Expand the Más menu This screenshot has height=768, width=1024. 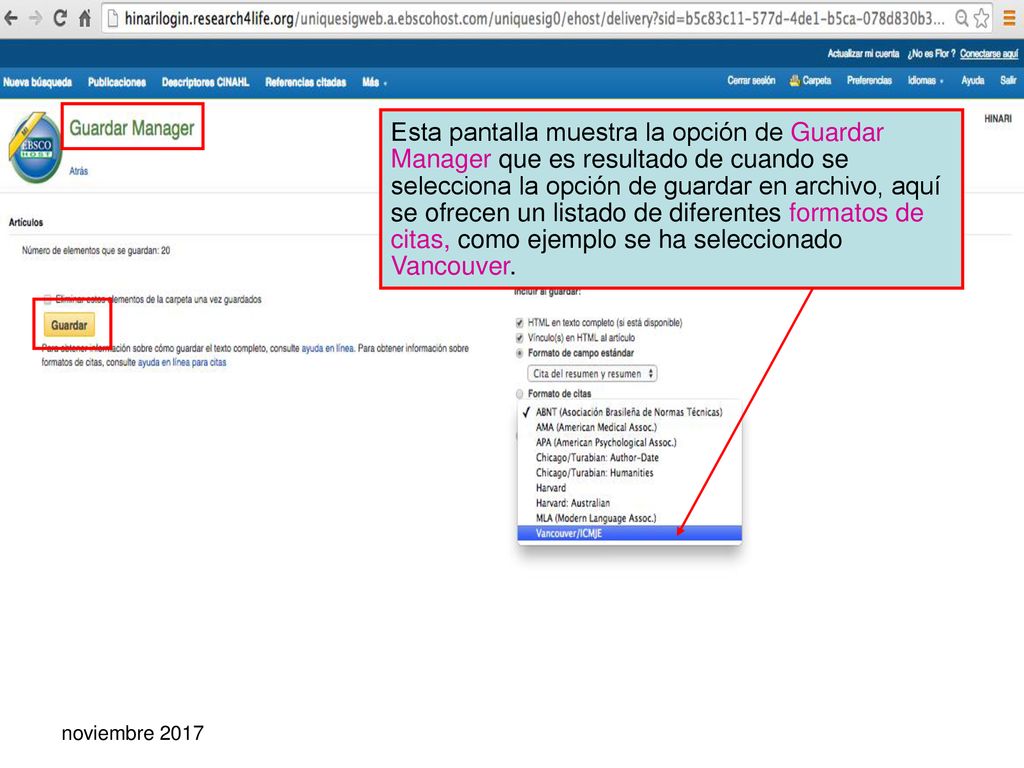374,82
